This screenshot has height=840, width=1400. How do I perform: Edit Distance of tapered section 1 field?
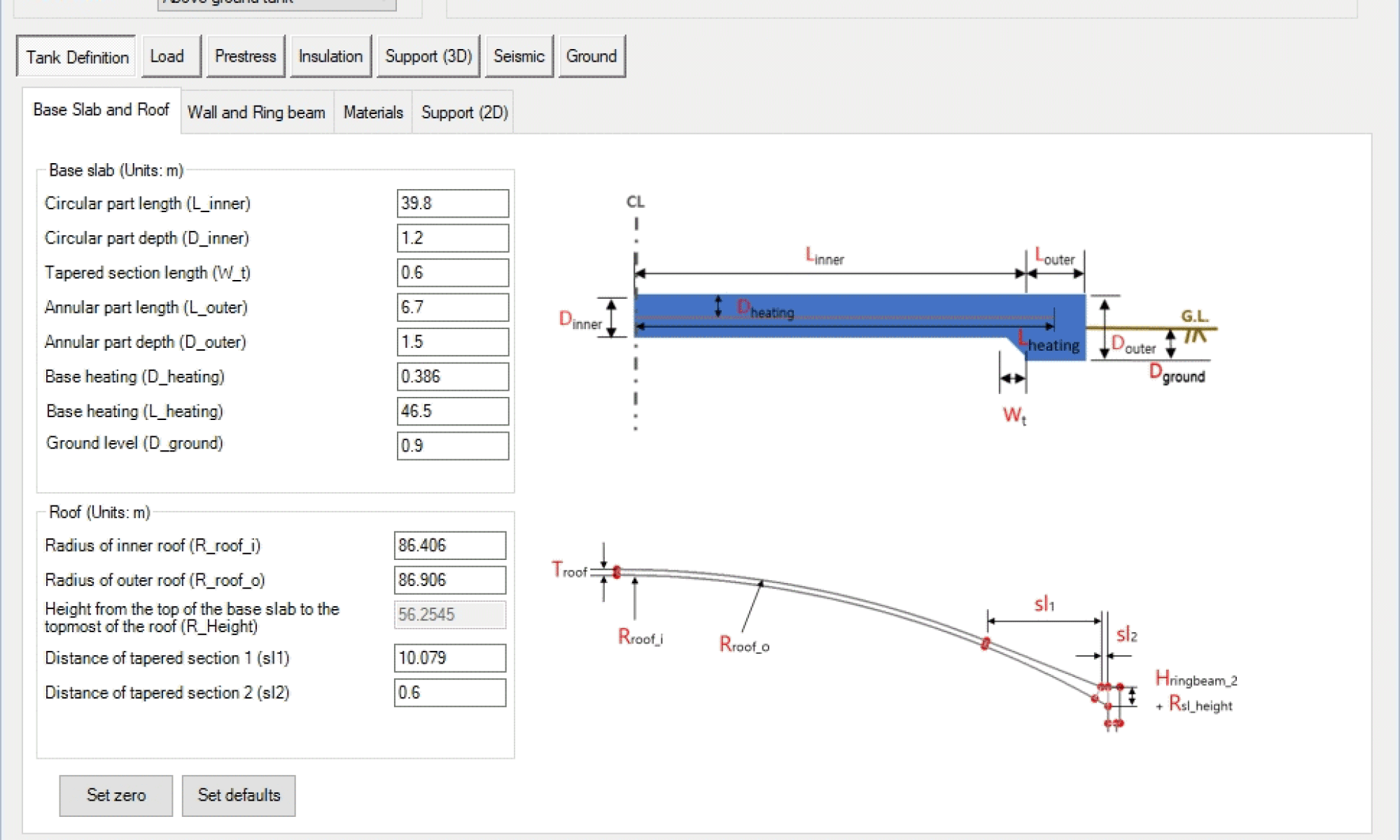(449, 658)
